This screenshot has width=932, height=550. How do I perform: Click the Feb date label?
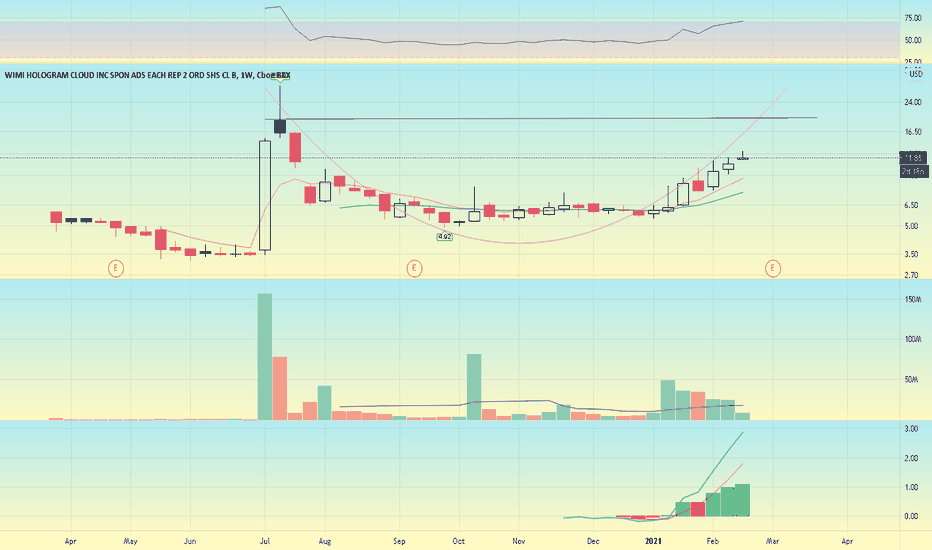(x=712, y=541)
